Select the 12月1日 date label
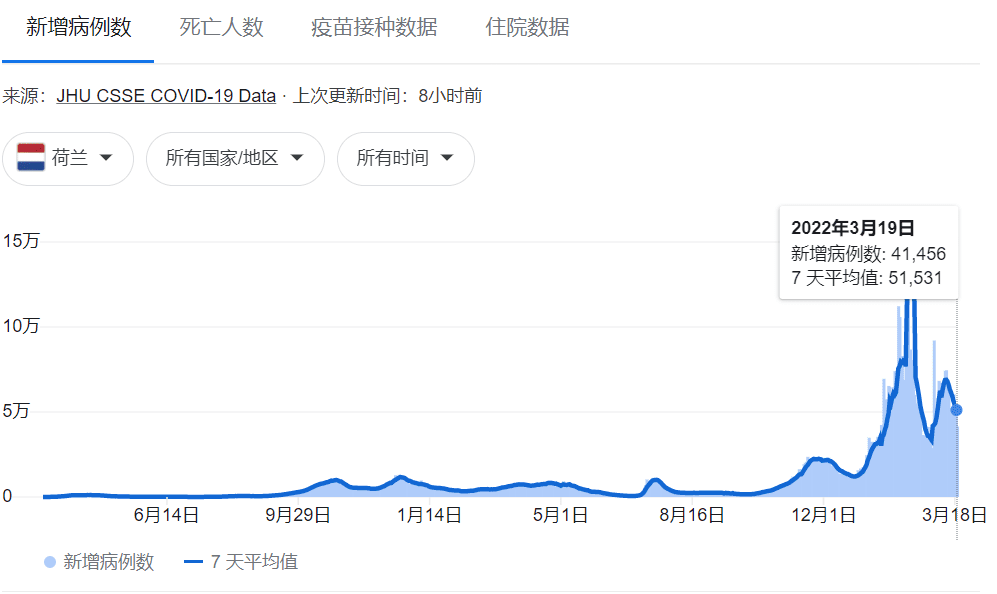This screenshot has width=997, height=594. 823,516
